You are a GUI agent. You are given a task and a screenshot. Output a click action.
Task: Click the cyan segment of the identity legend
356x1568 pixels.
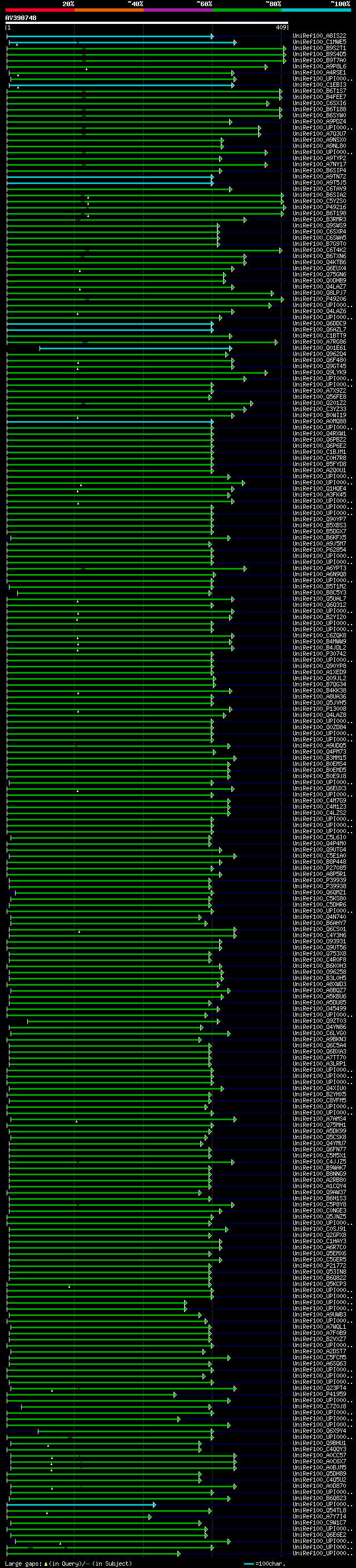pos(316,10)
